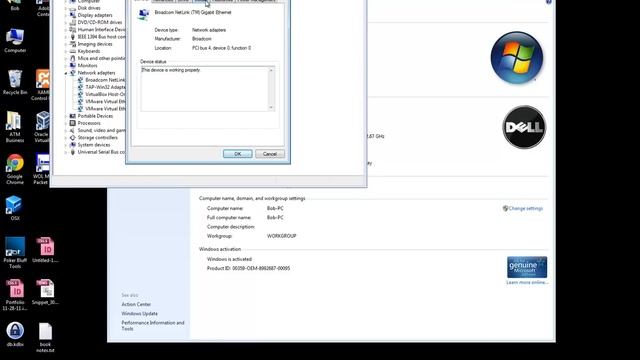Click the 'Broadcom NetLink (TM) Gigabit Ethernet' dialog heading
The height and width of the screenshot is (360, 640).
tap(193, 12)
